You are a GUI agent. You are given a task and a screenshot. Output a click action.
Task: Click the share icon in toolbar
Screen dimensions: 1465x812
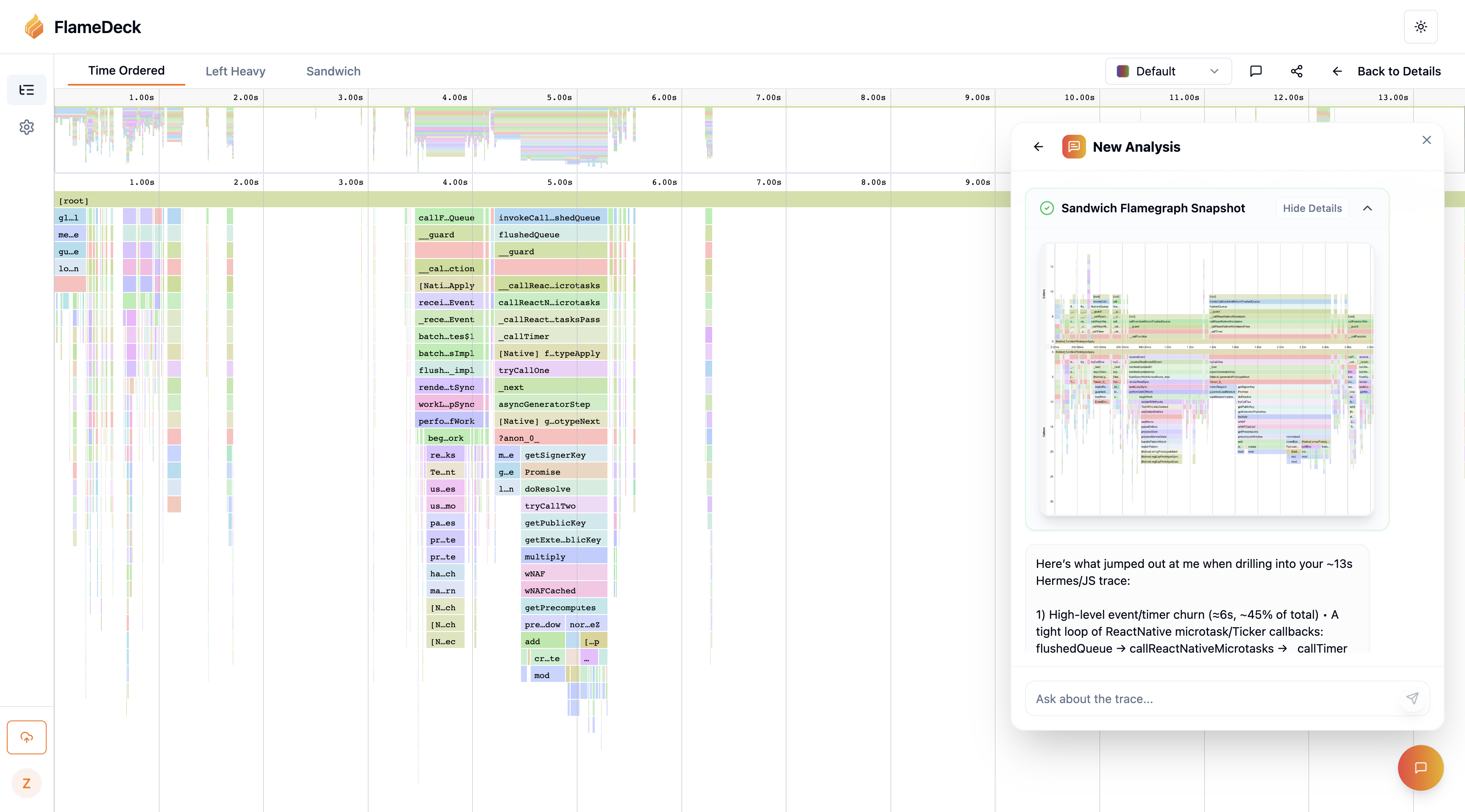pos(1297,71)
